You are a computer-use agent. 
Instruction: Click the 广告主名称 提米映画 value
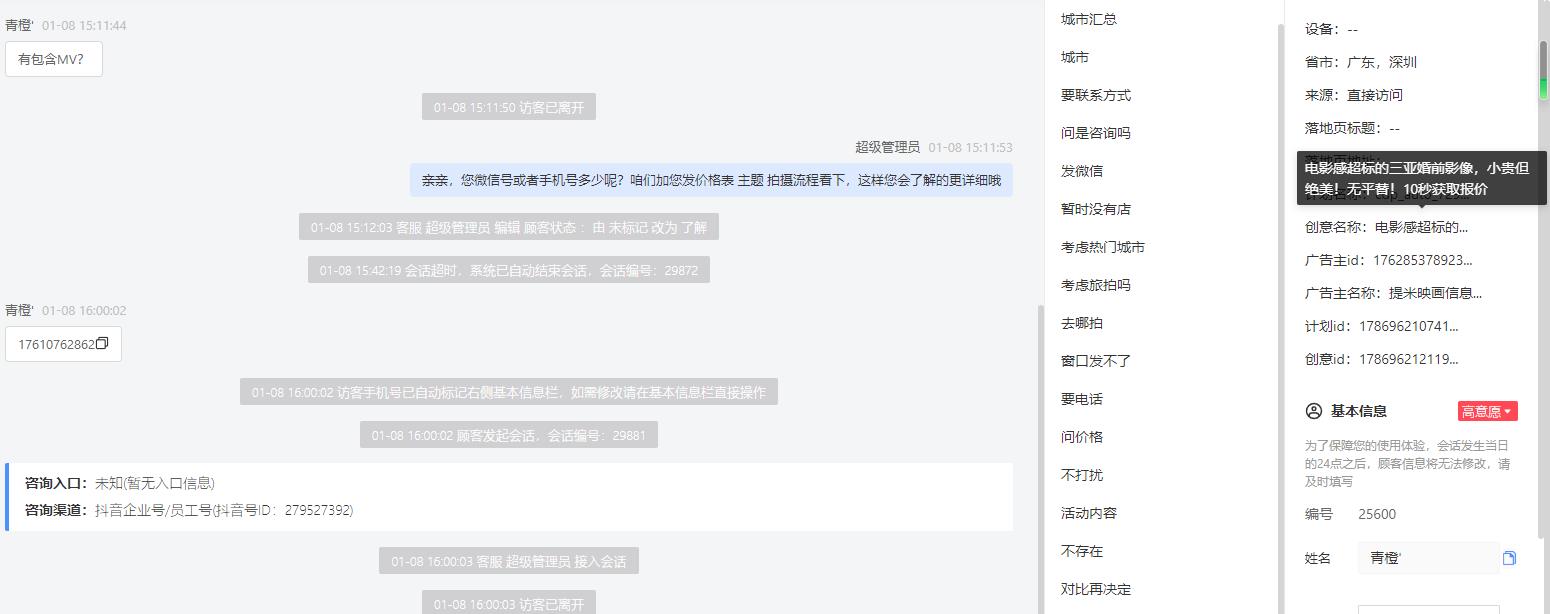tap(1435, 293)
